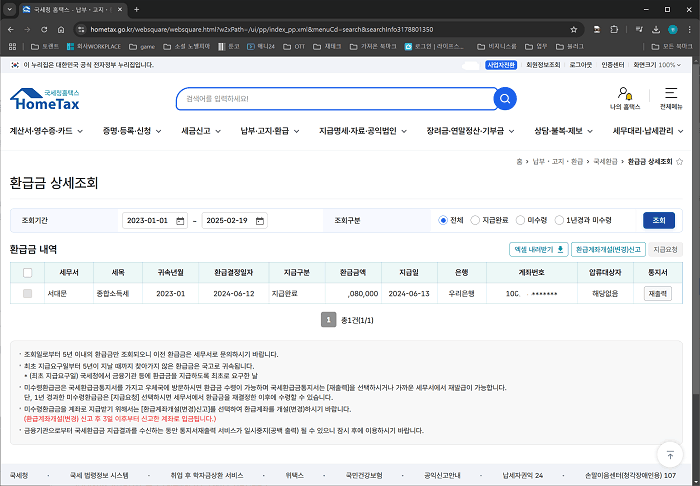Open 국민건강보험 footer link
Viewport: 700px width, 486px height.
pos(364,476)
